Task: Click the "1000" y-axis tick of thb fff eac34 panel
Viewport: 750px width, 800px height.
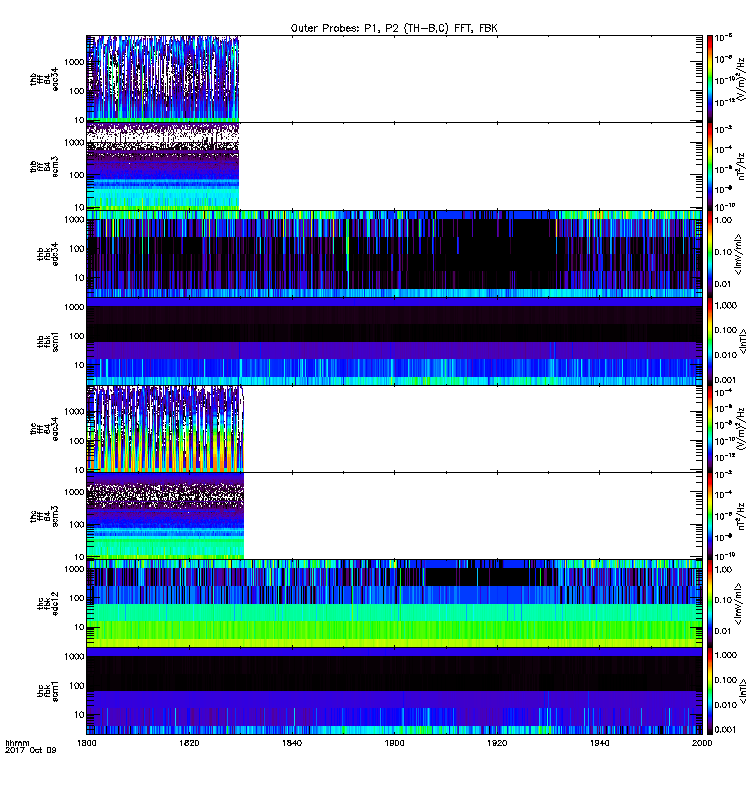Action: (x=74, y=62)
